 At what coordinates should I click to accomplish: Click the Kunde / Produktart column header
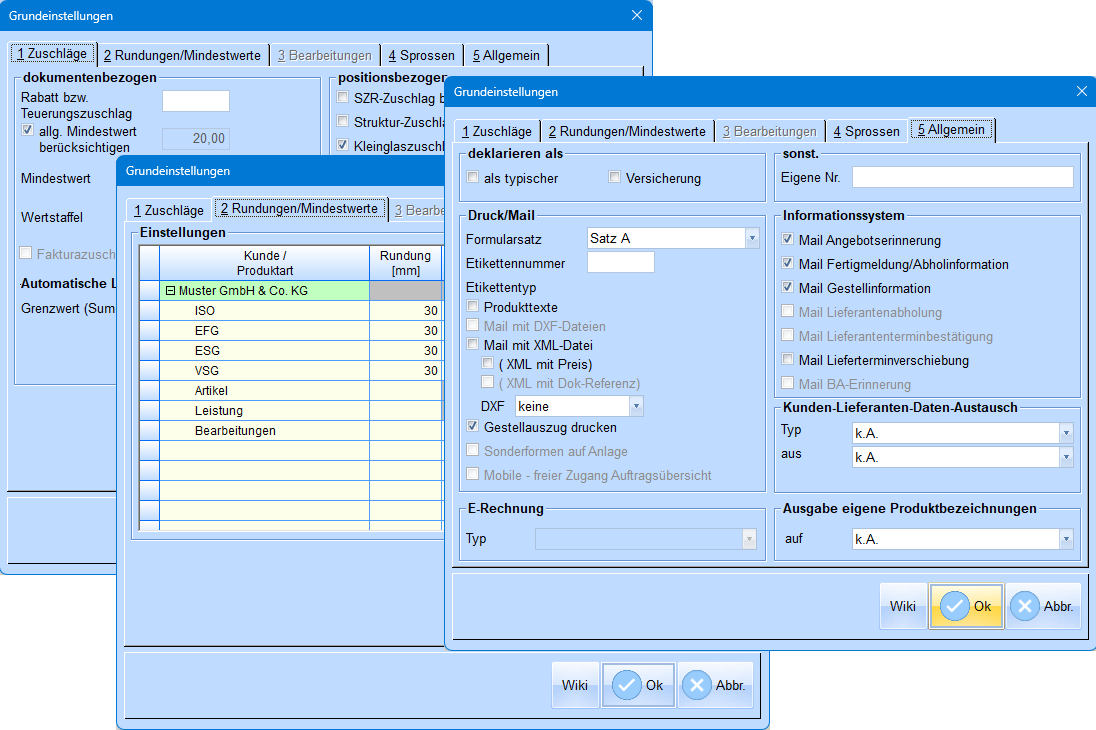coord(265,263)
